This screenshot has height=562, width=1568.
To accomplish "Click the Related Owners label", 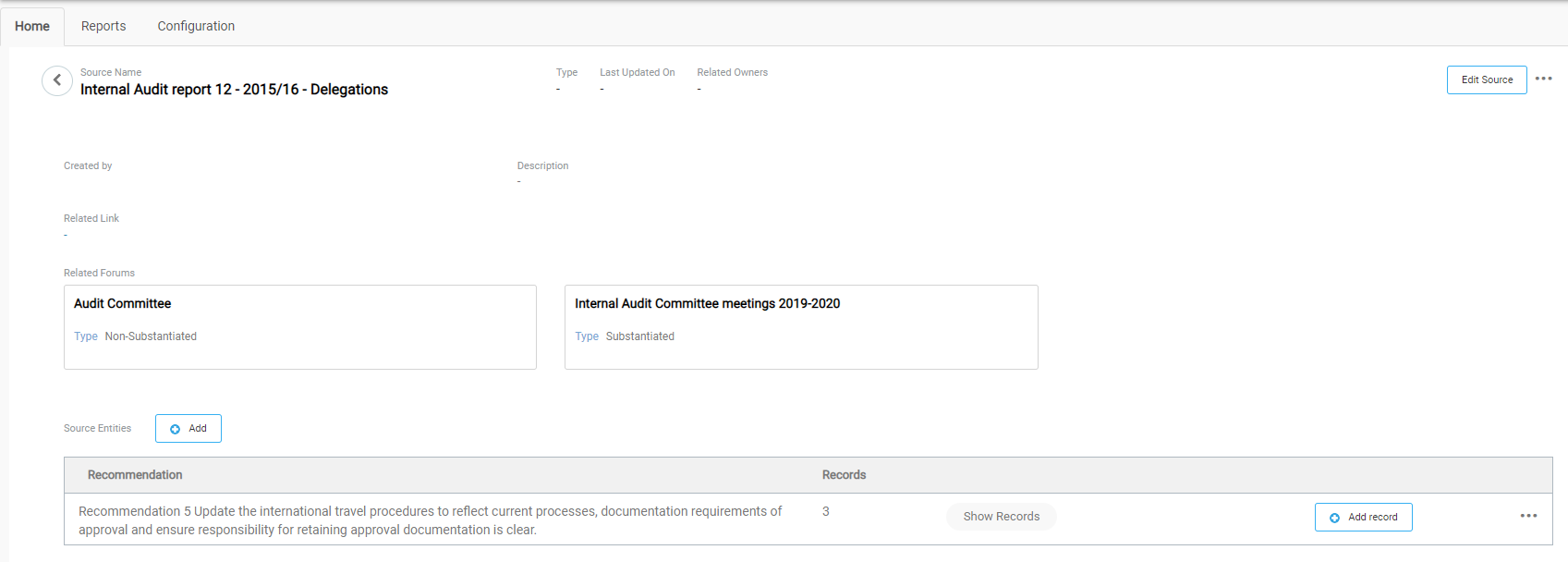I will [732, 72].
